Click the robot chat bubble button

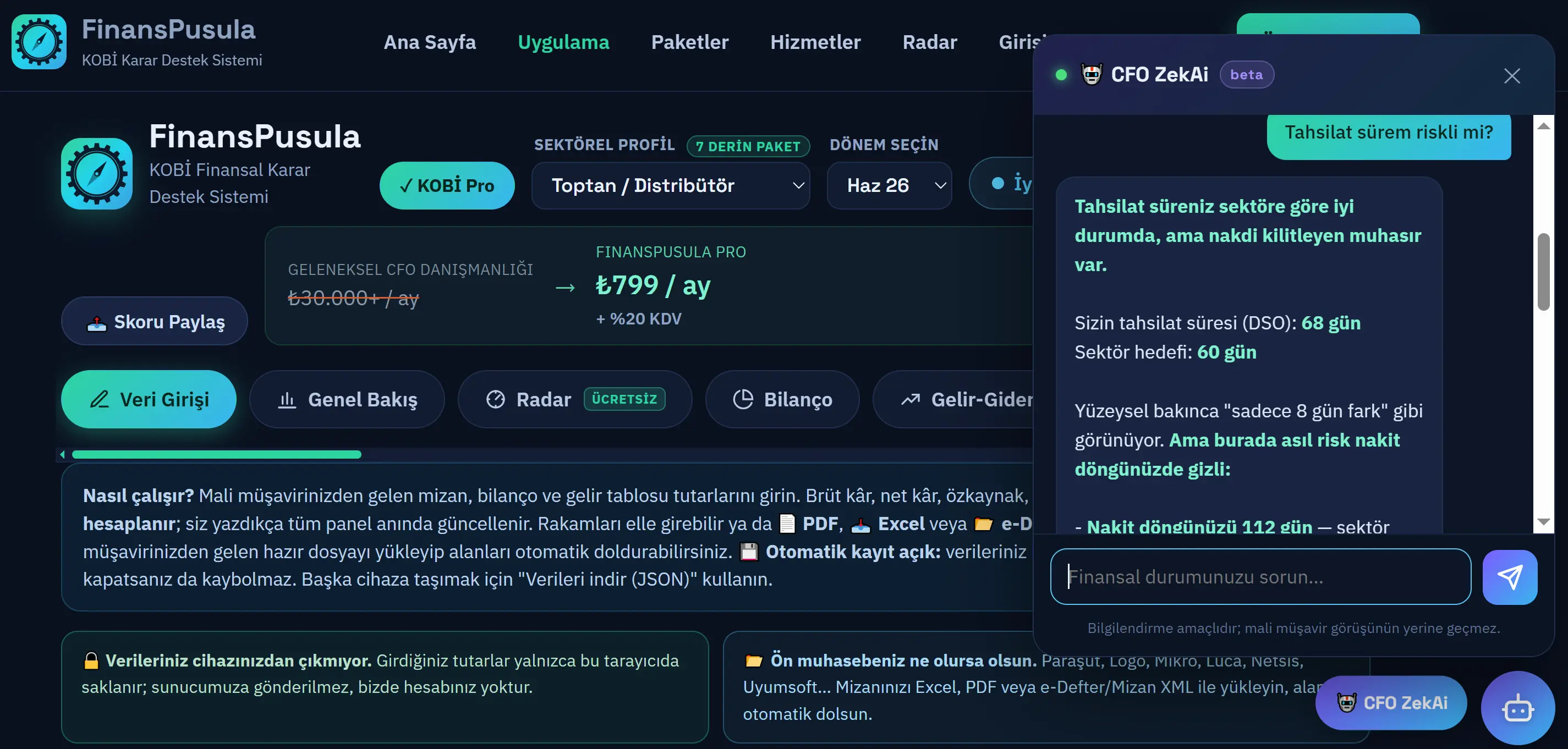(x=1517, y=709)
